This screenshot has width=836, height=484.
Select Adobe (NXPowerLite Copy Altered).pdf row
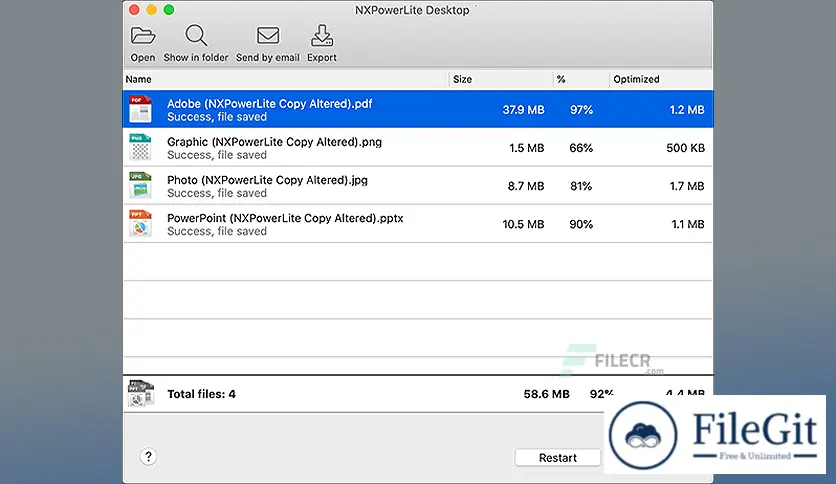(x=418, y=109)
